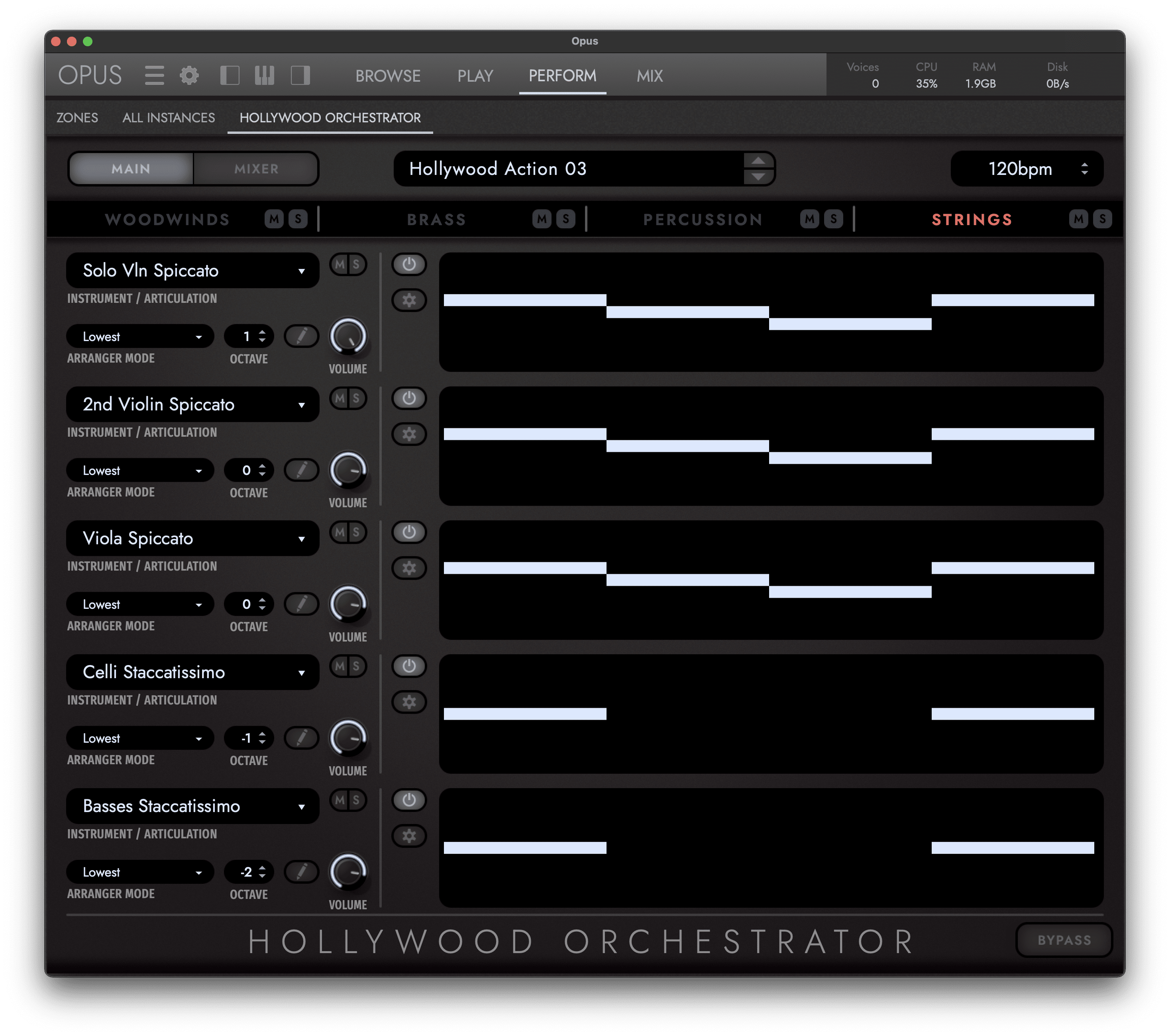The width and height of the screenshot is (1170, 1036).
Task: Open Solo Vln Spiccato instrument dropdown
Action: point(193,270)
